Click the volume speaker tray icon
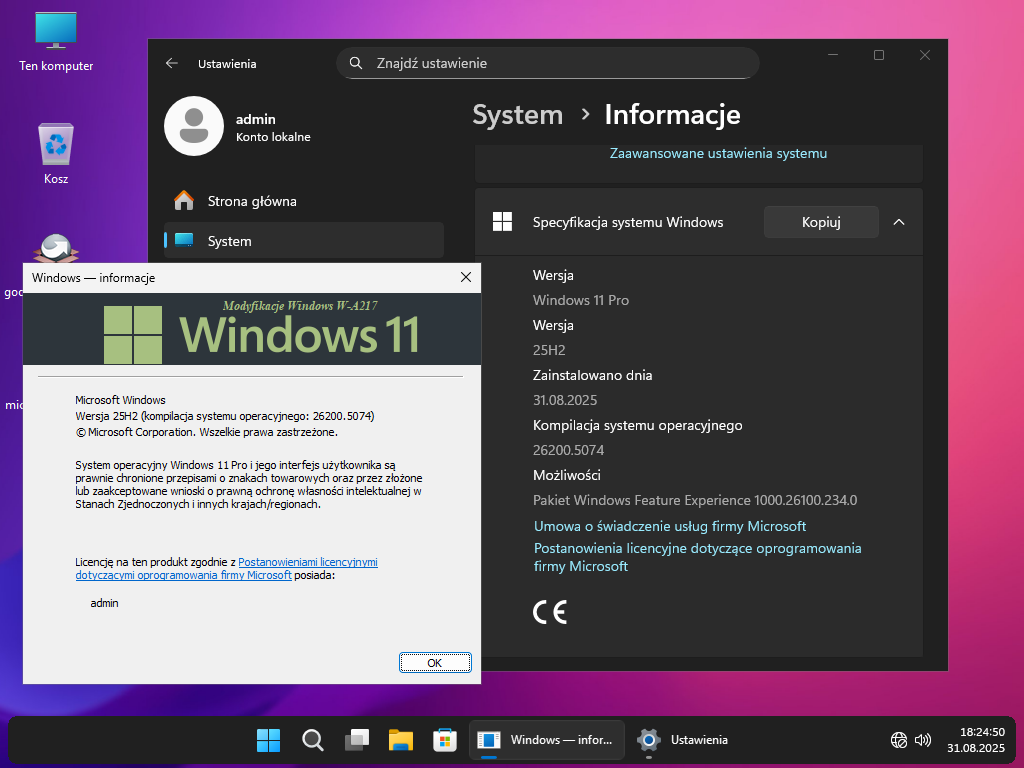 (x=923, y=740)
